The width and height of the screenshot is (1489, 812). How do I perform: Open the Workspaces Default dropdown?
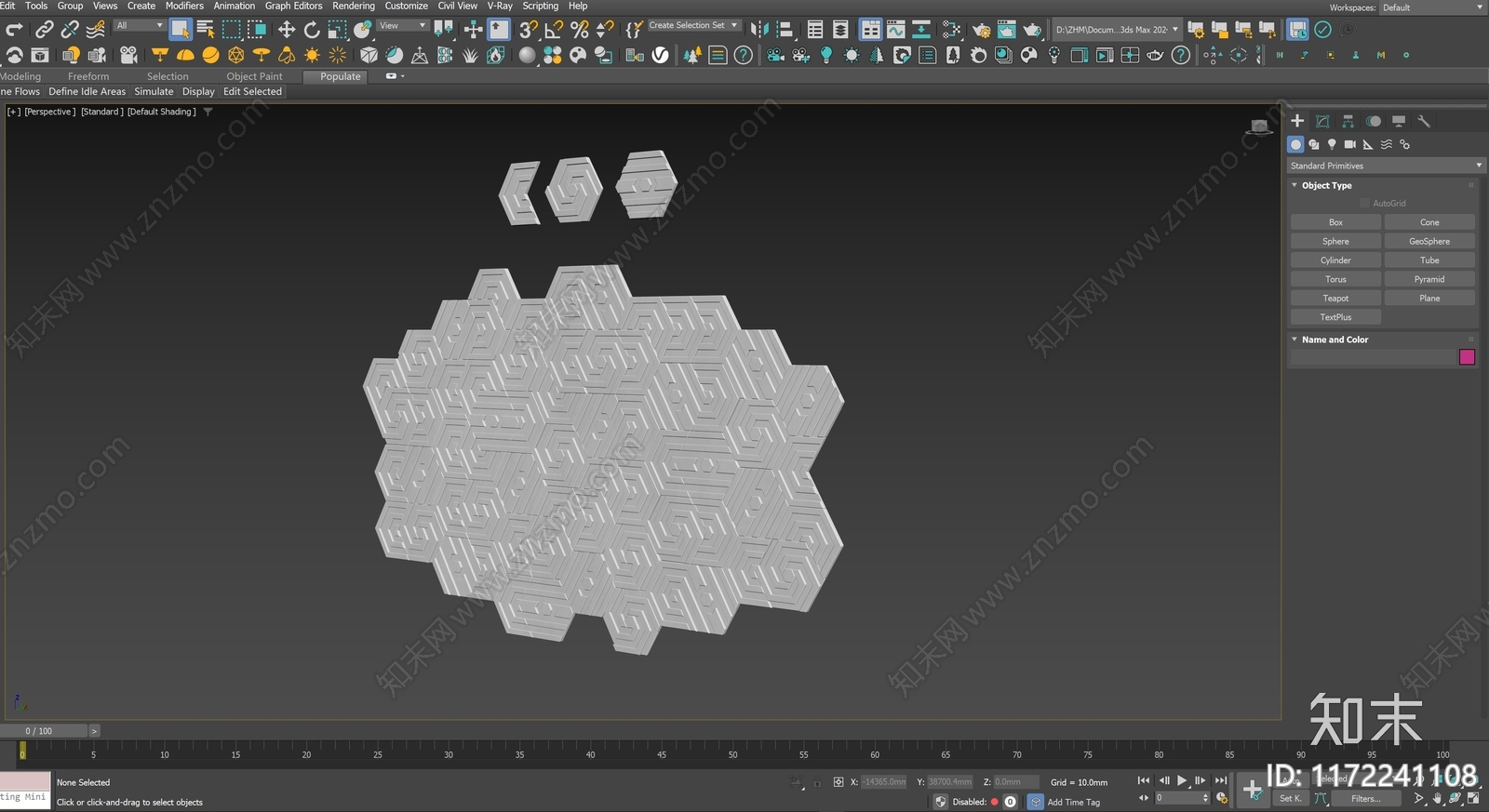tap(1433, 7)
